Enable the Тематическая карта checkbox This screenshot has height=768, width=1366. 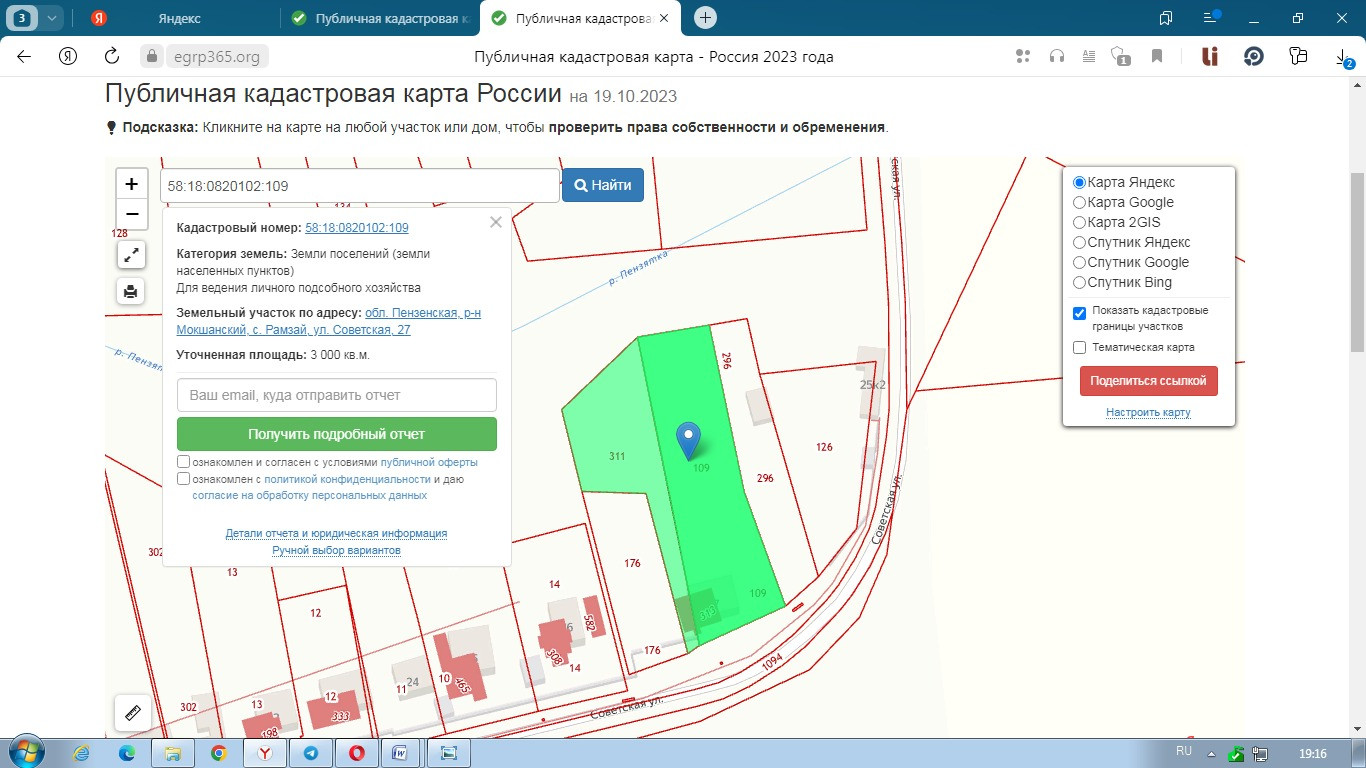point(1079,348)
